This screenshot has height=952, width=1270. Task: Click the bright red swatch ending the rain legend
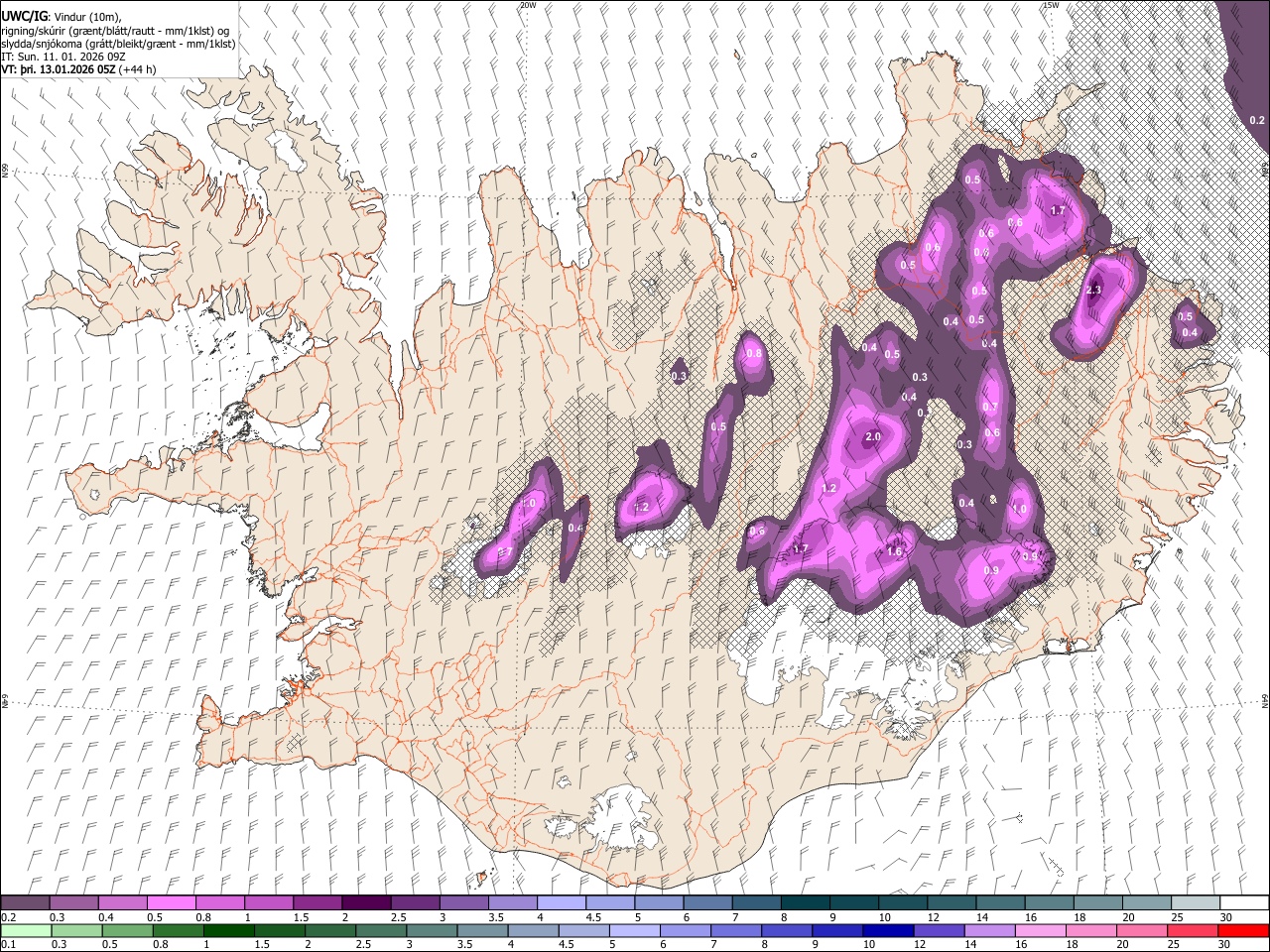(x=1243, y=931)
